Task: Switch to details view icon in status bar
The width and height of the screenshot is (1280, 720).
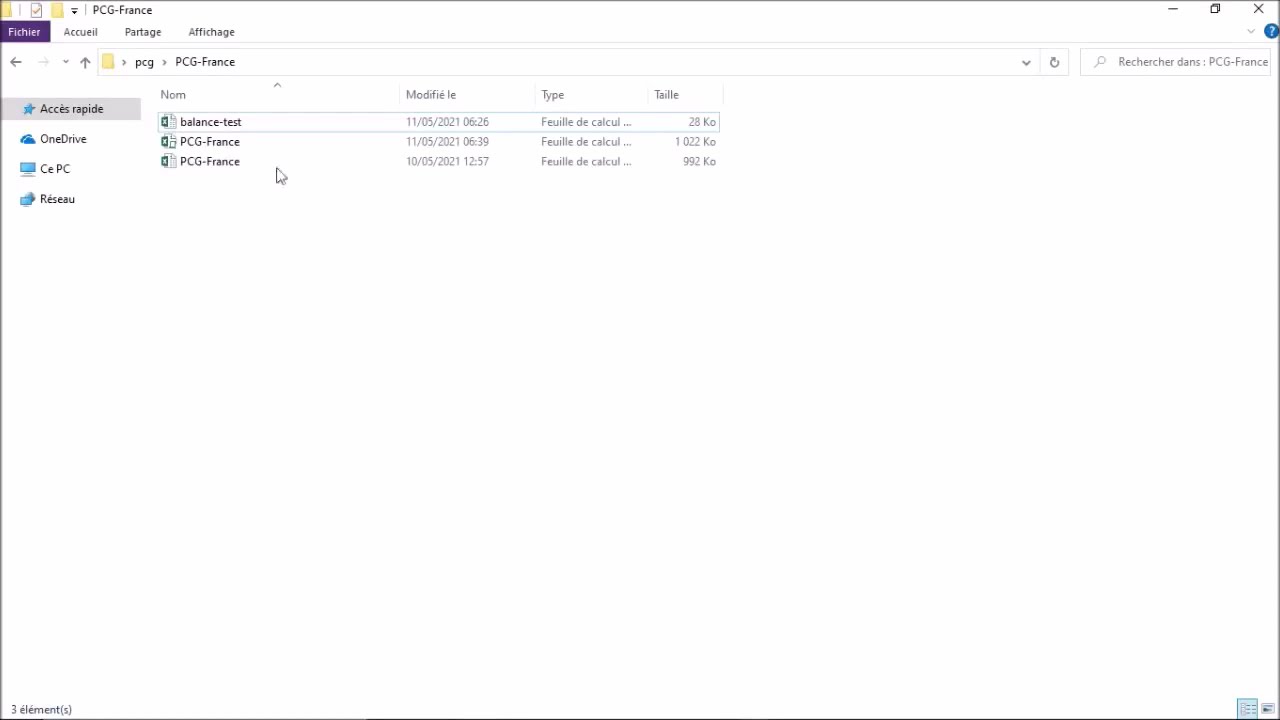Action: [x=1248, y=709]
